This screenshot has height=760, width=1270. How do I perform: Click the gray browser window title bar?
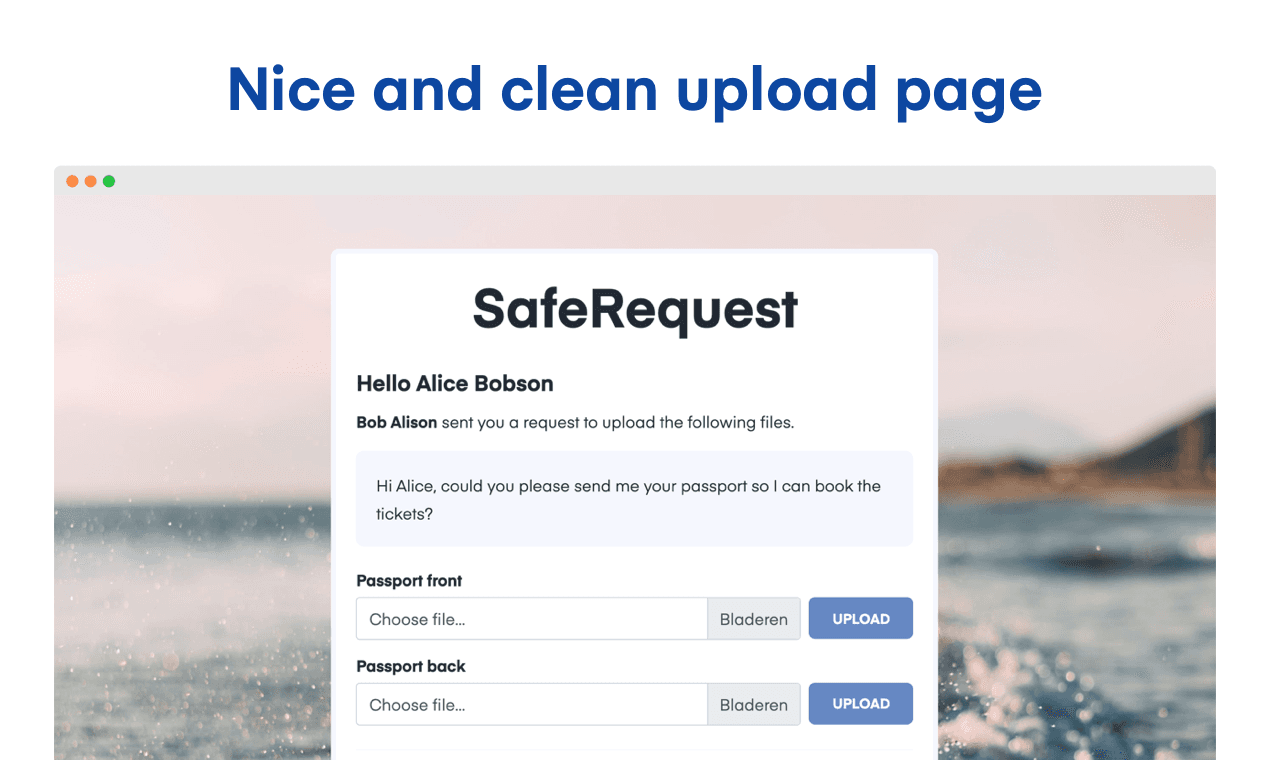coord(635,181)
